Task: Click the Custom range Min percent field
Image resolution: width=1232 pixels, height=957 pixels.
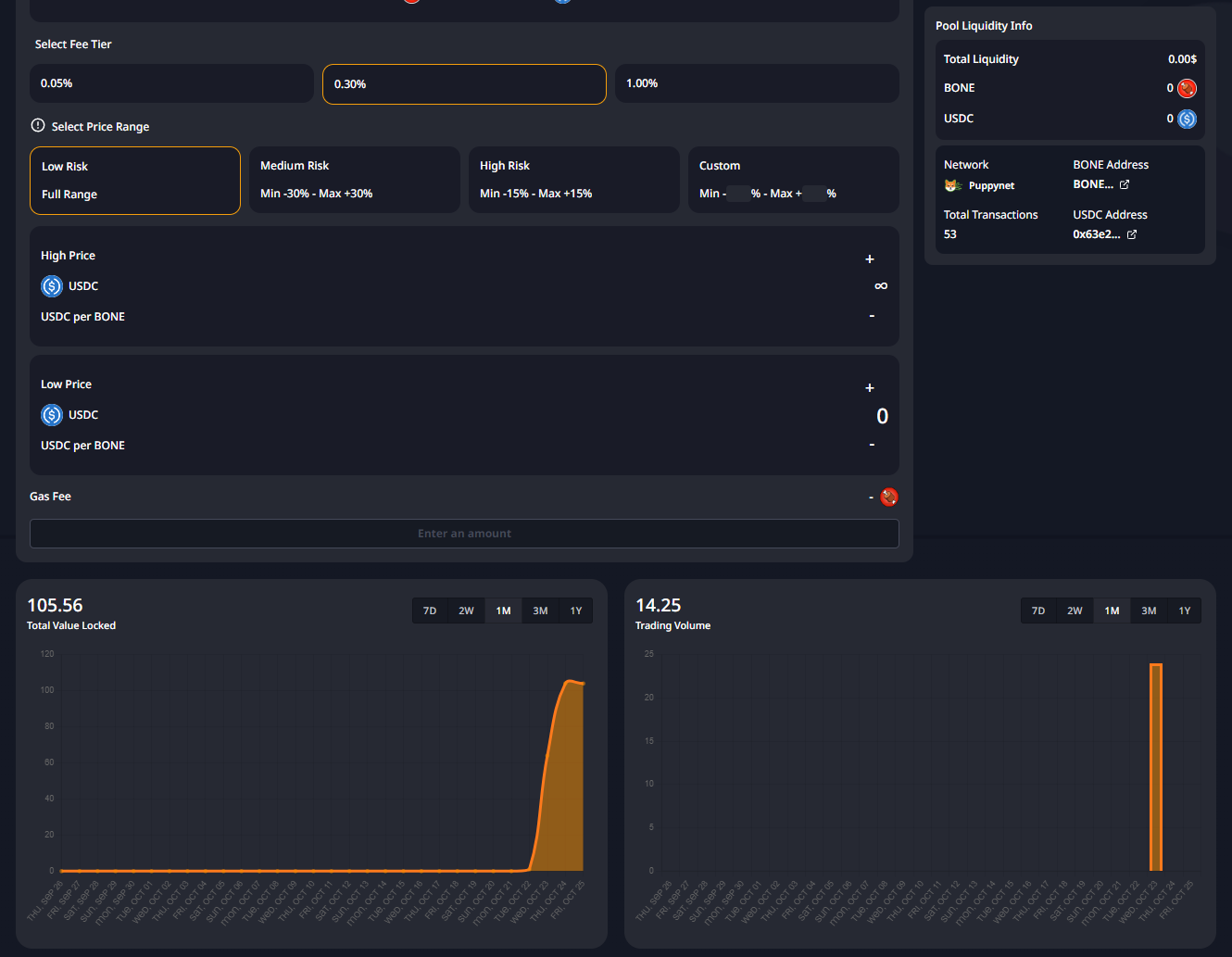Action: [738, 194]
